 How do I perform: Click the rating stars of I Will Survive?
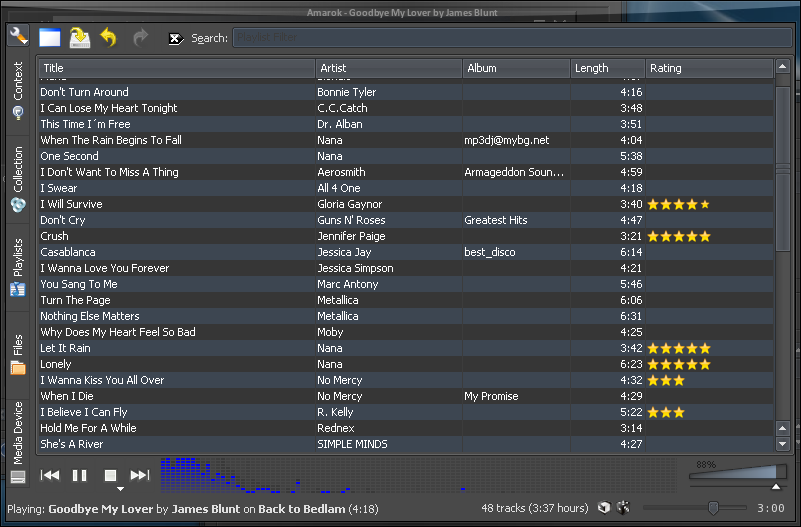click(x=678, y=204)
